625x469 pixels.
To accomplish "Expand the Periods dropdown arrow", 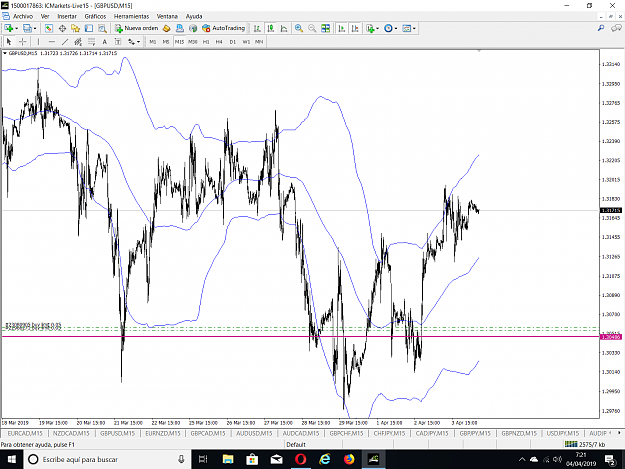I will tap(396, 28).
